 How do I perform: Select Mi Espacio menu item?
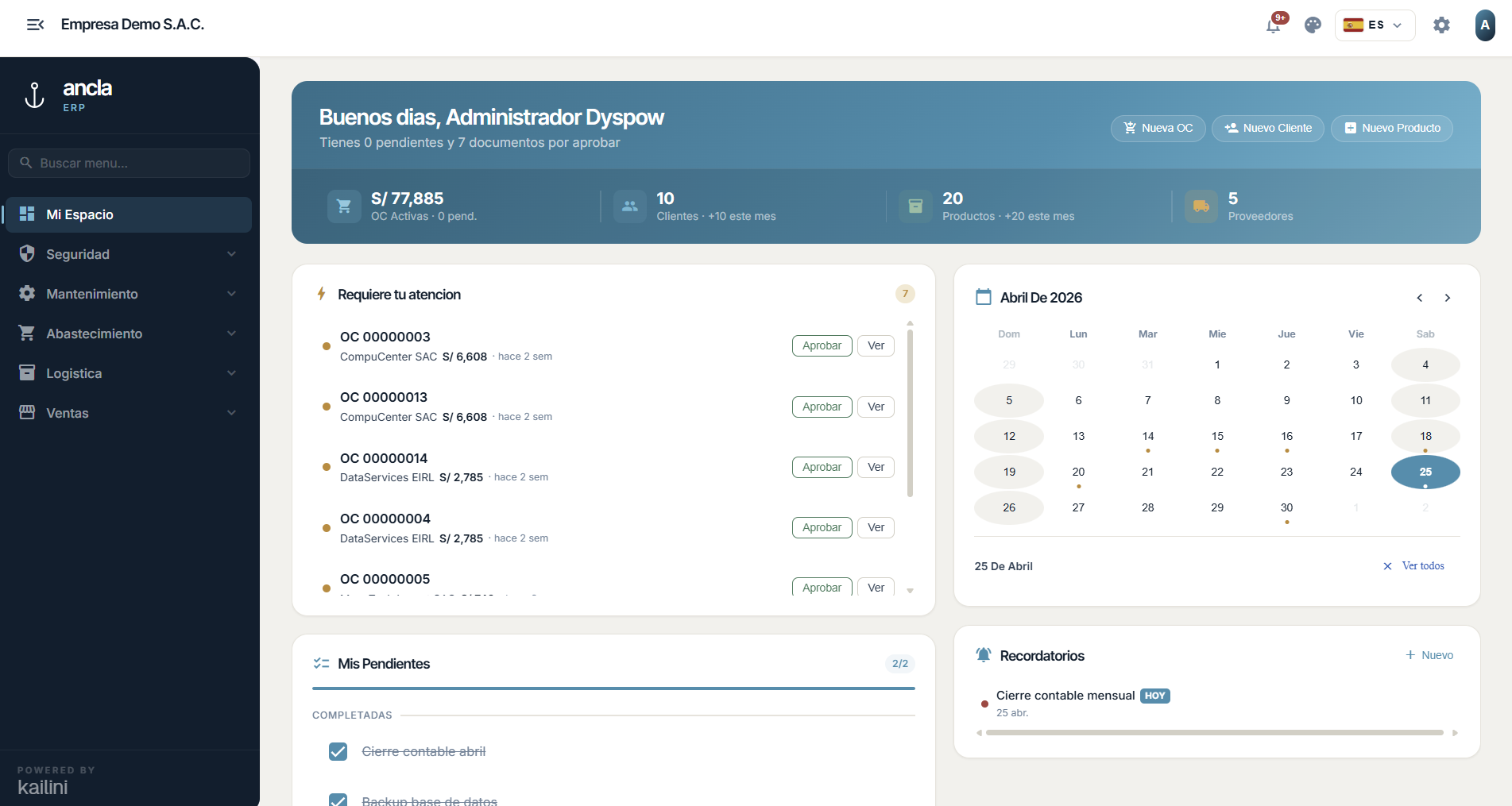pos(129,214)
